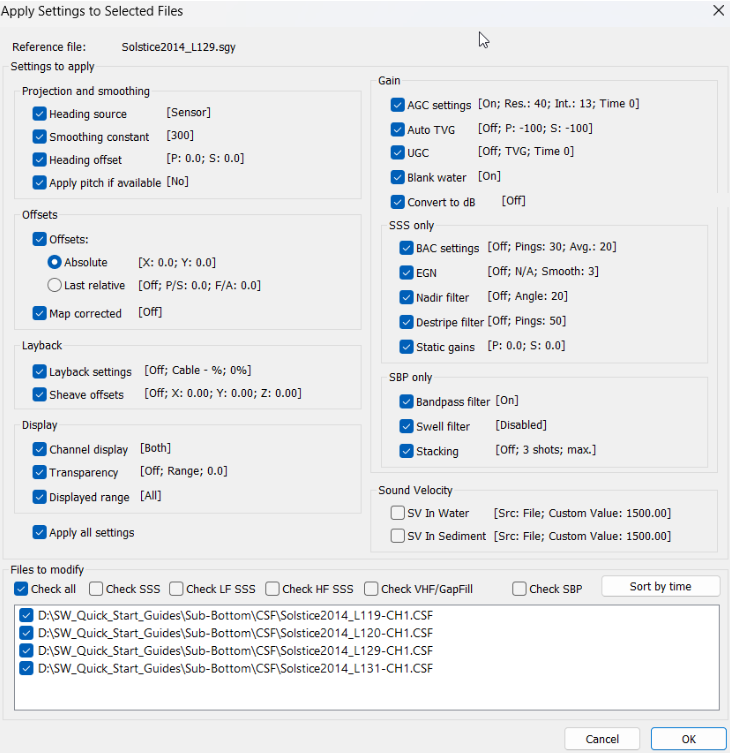
Task: Click the [Disabled] swell filter value
Action: click(x=521, y=425)
